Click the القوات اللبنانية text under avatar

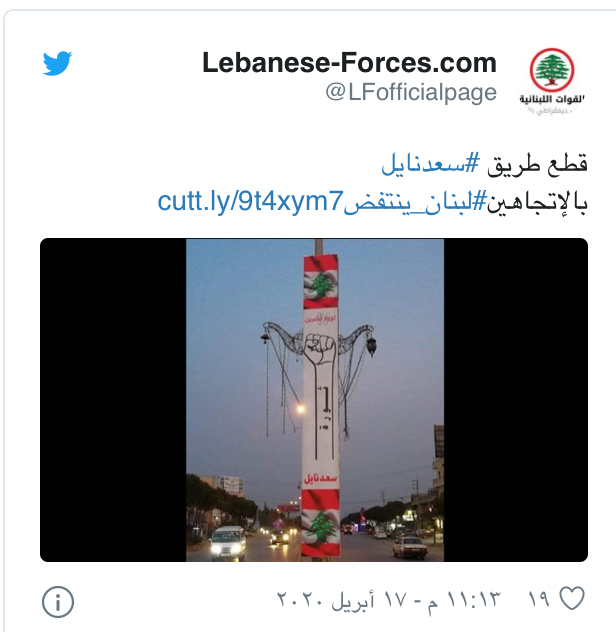(551, 99)
